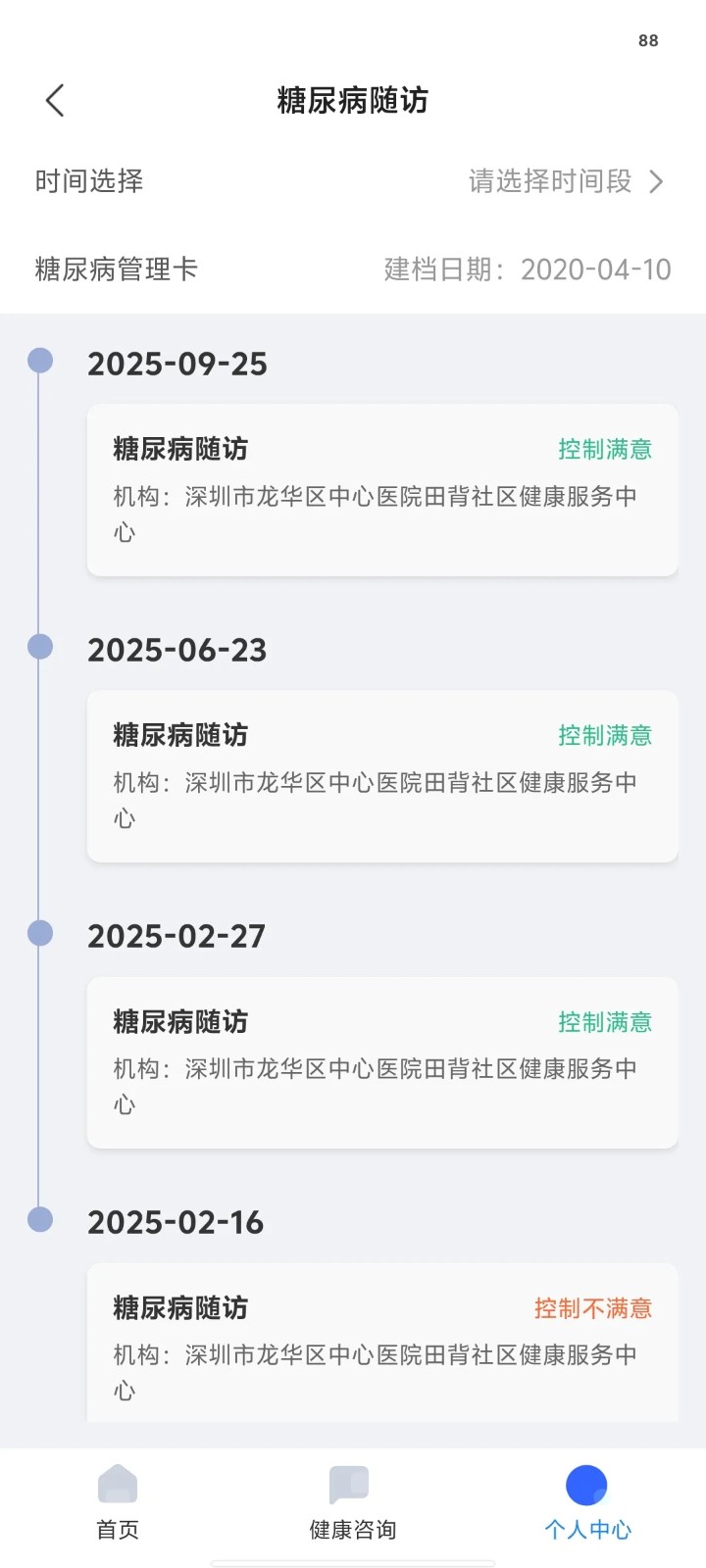706x1568 pixels.
Task: Tap the 时间选择 row label
Action: (89, 181)
